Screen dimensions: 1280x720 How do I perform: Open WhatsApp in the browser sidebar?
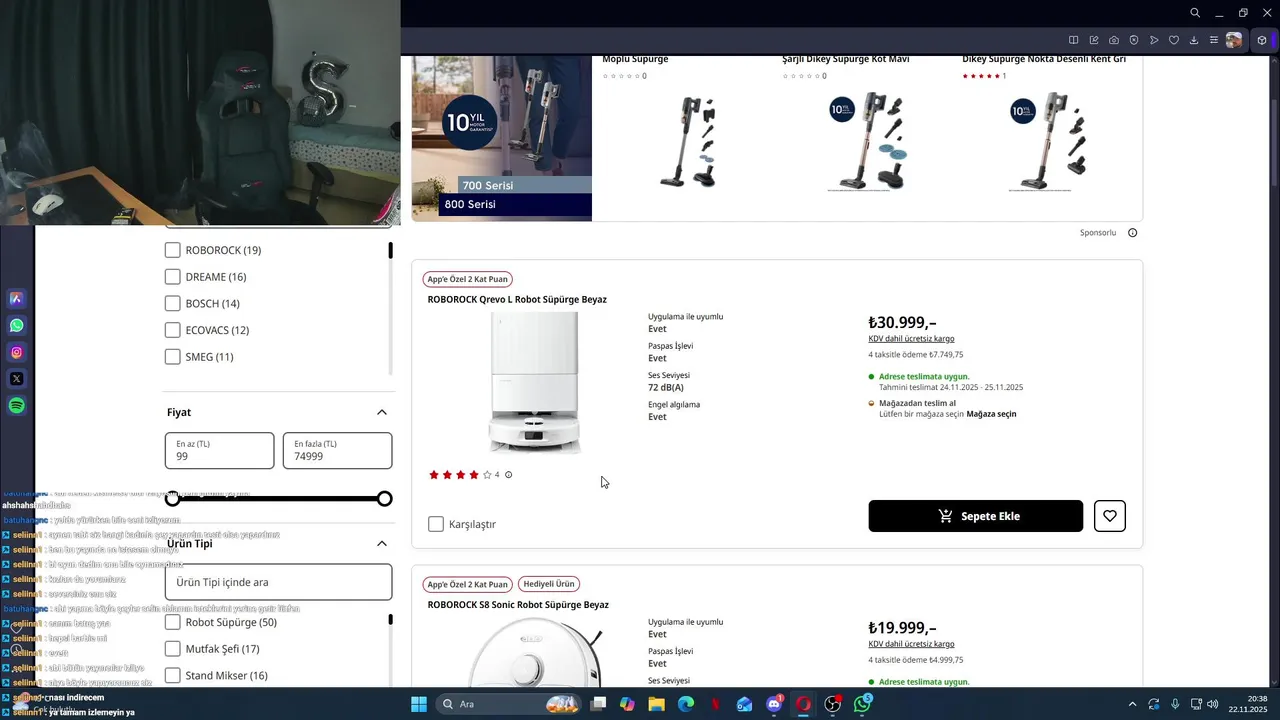(x=17, y=325)
